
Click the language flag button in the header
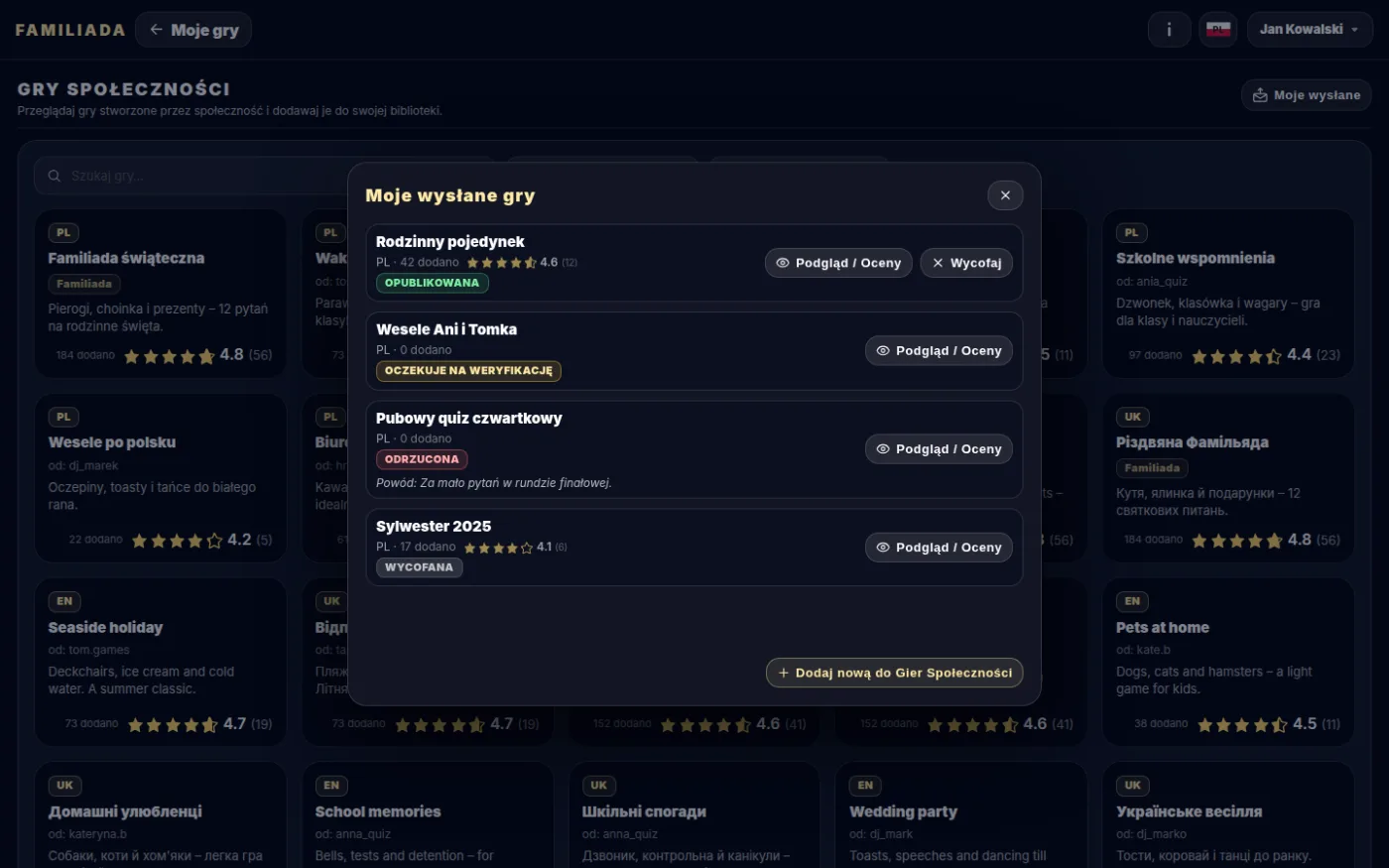coord(1218,30)
